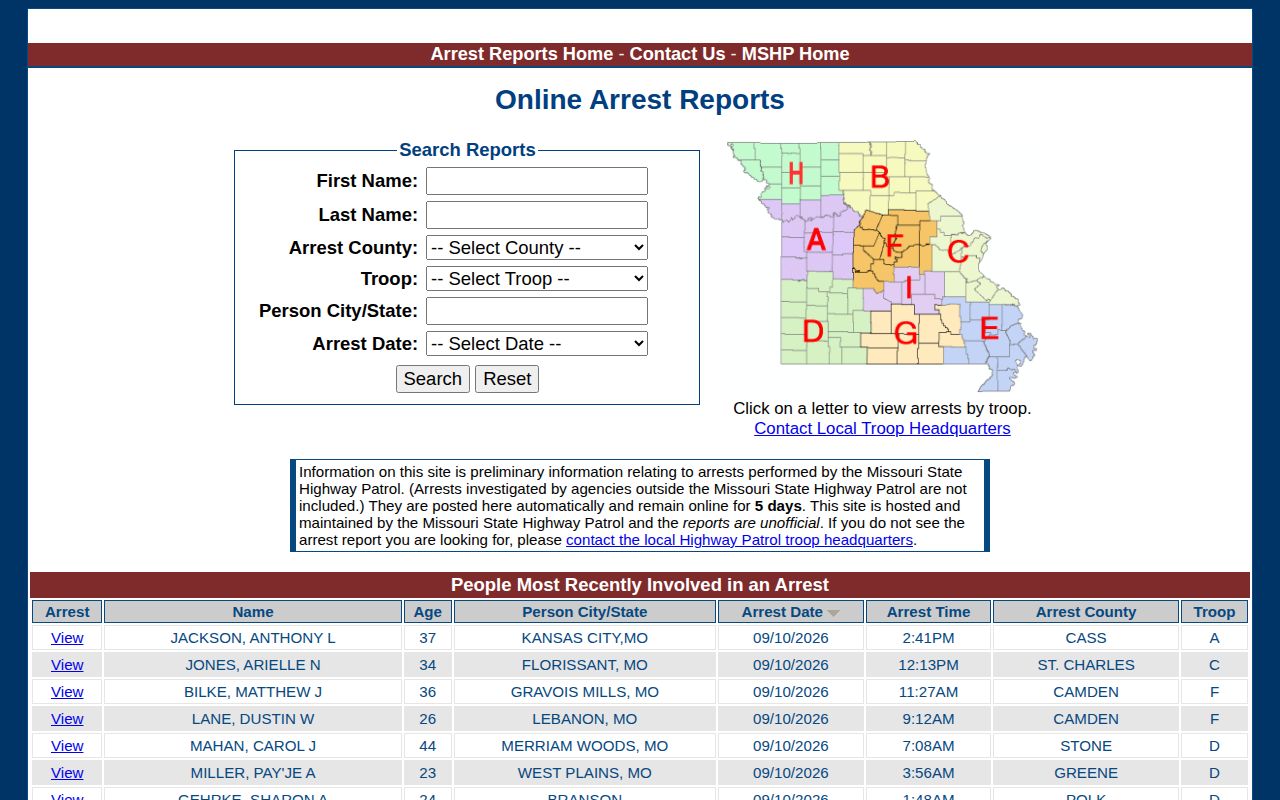The image size is (1280, 800).
Task: Select Troop E on the map
Action: coord(989,328)
